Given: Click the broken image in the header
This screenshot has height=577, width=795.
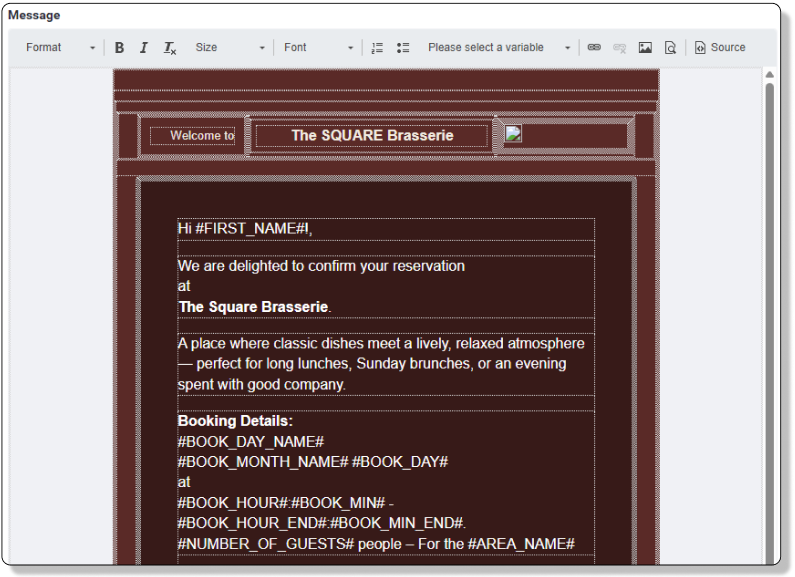Looking at the screenshot, I should pyautogui.click(x=513, y=134).
